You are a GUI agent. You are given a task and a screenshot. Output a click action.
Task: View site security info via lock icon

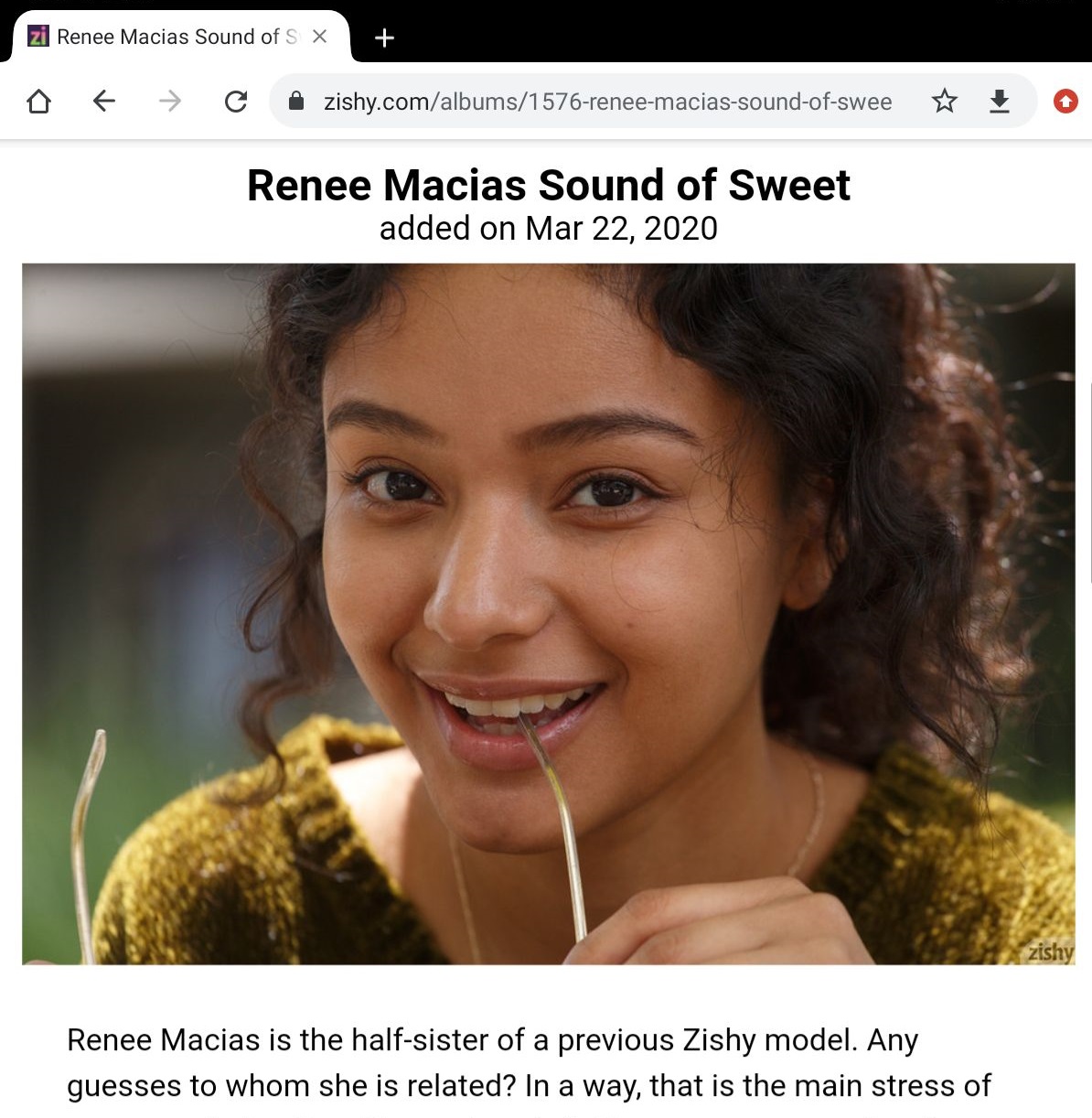pyautogui.click(x=296, y=101)
